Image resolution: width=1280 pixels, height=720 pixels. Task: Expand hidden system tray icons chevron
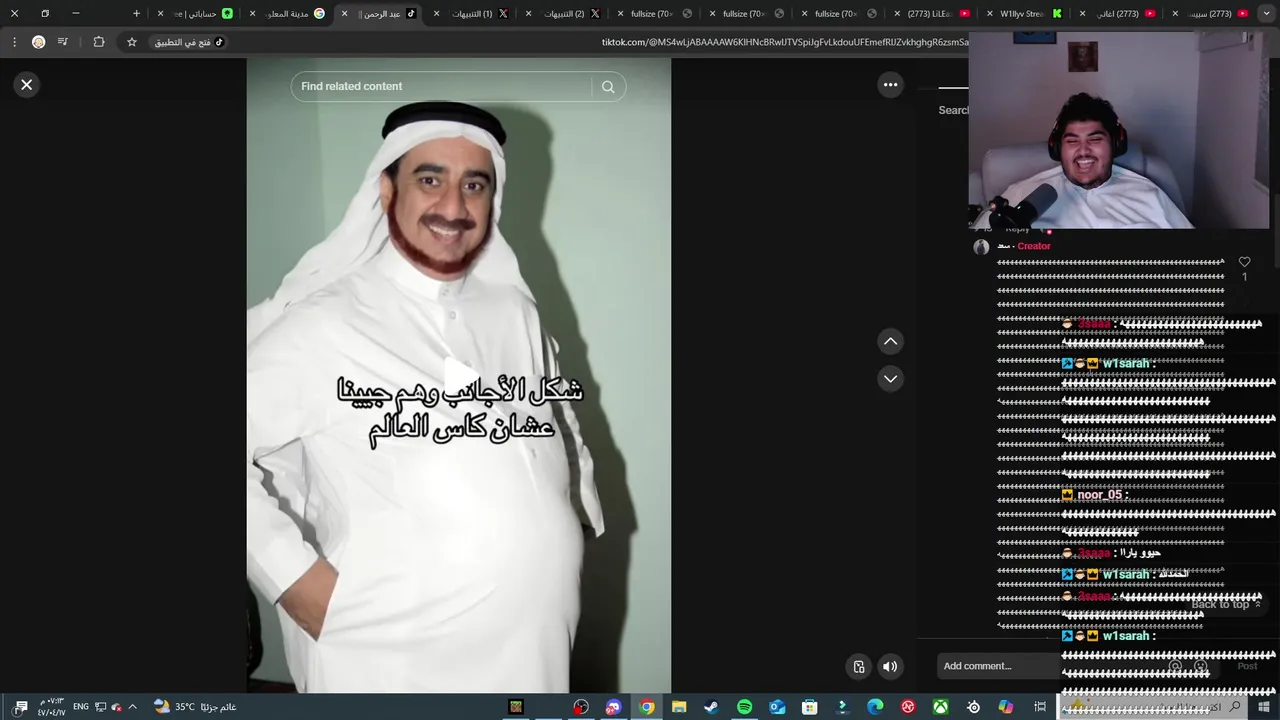click(x=132, y=707)
